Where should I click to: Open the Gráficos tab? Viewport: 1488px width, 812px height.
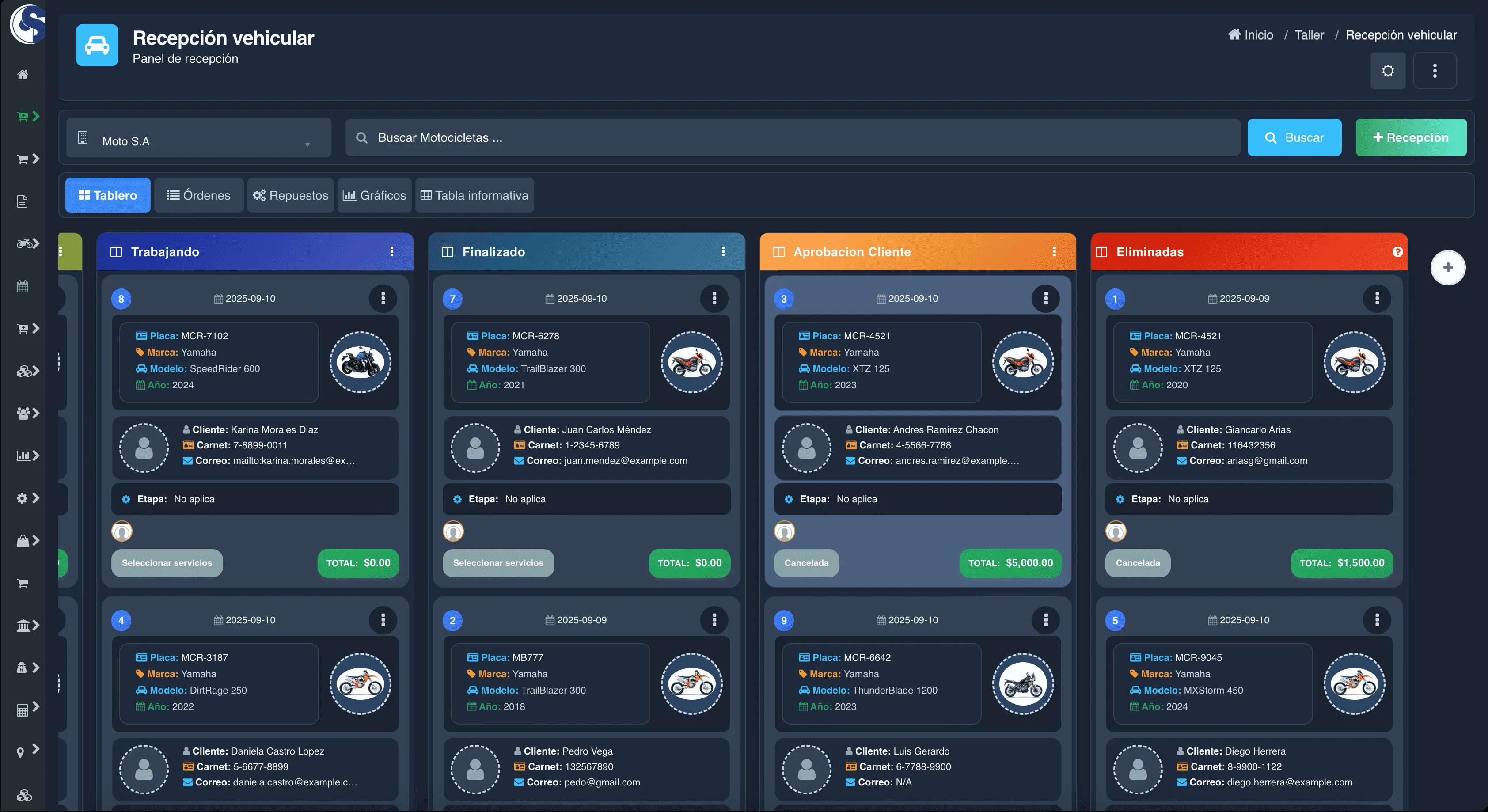click(374, 195)
